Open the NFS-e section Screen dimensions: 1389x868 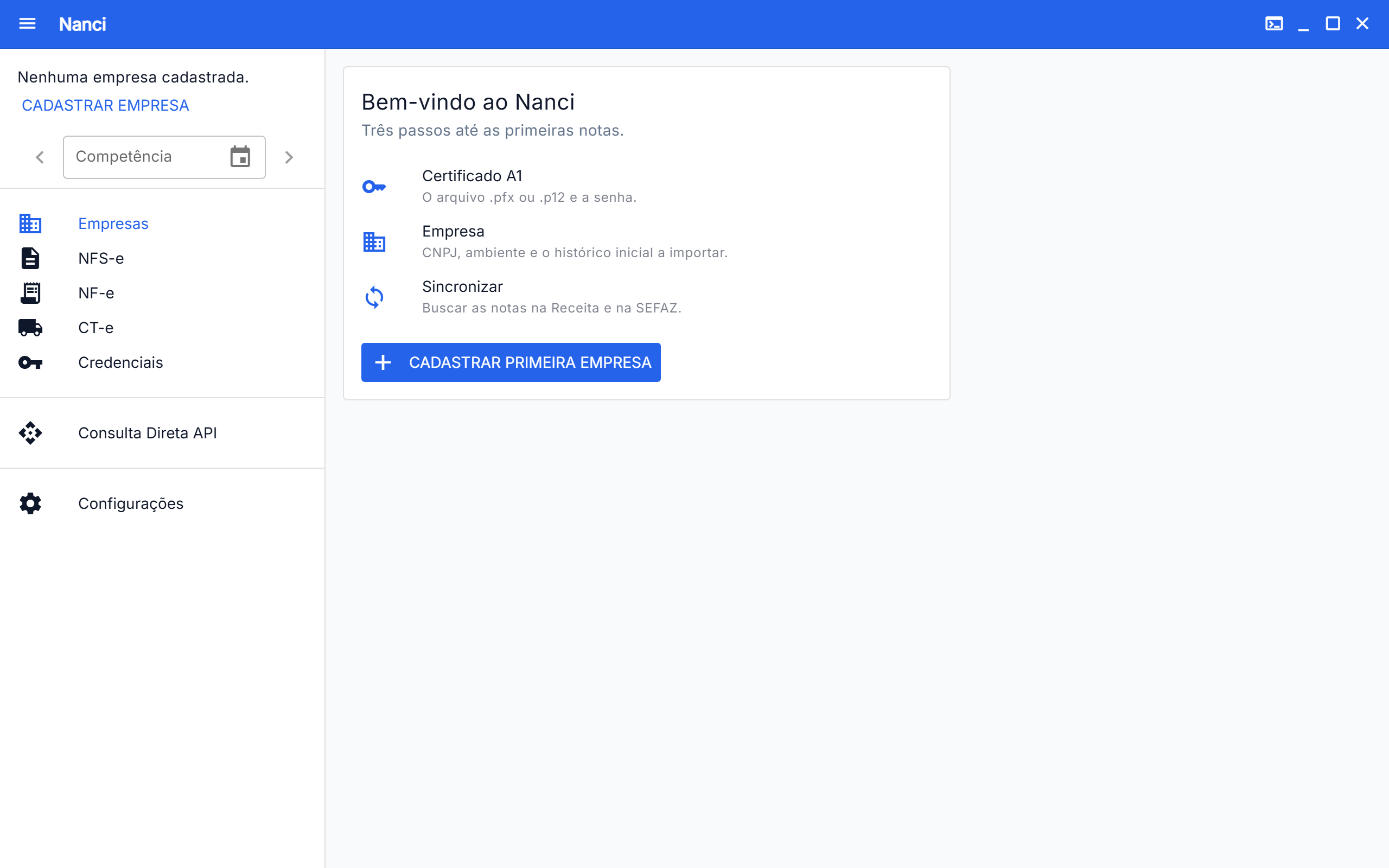coord(162,258)
